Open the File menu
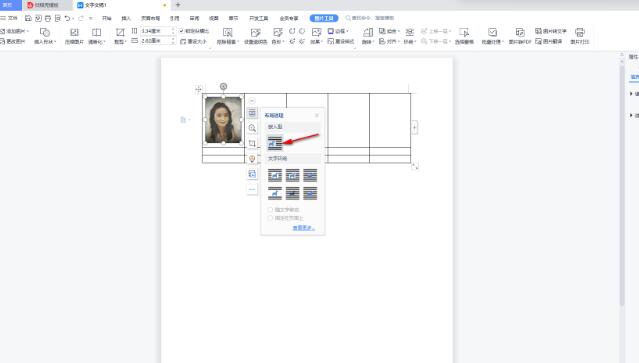This screenshot has width=639, height=363. click(9, 18)
